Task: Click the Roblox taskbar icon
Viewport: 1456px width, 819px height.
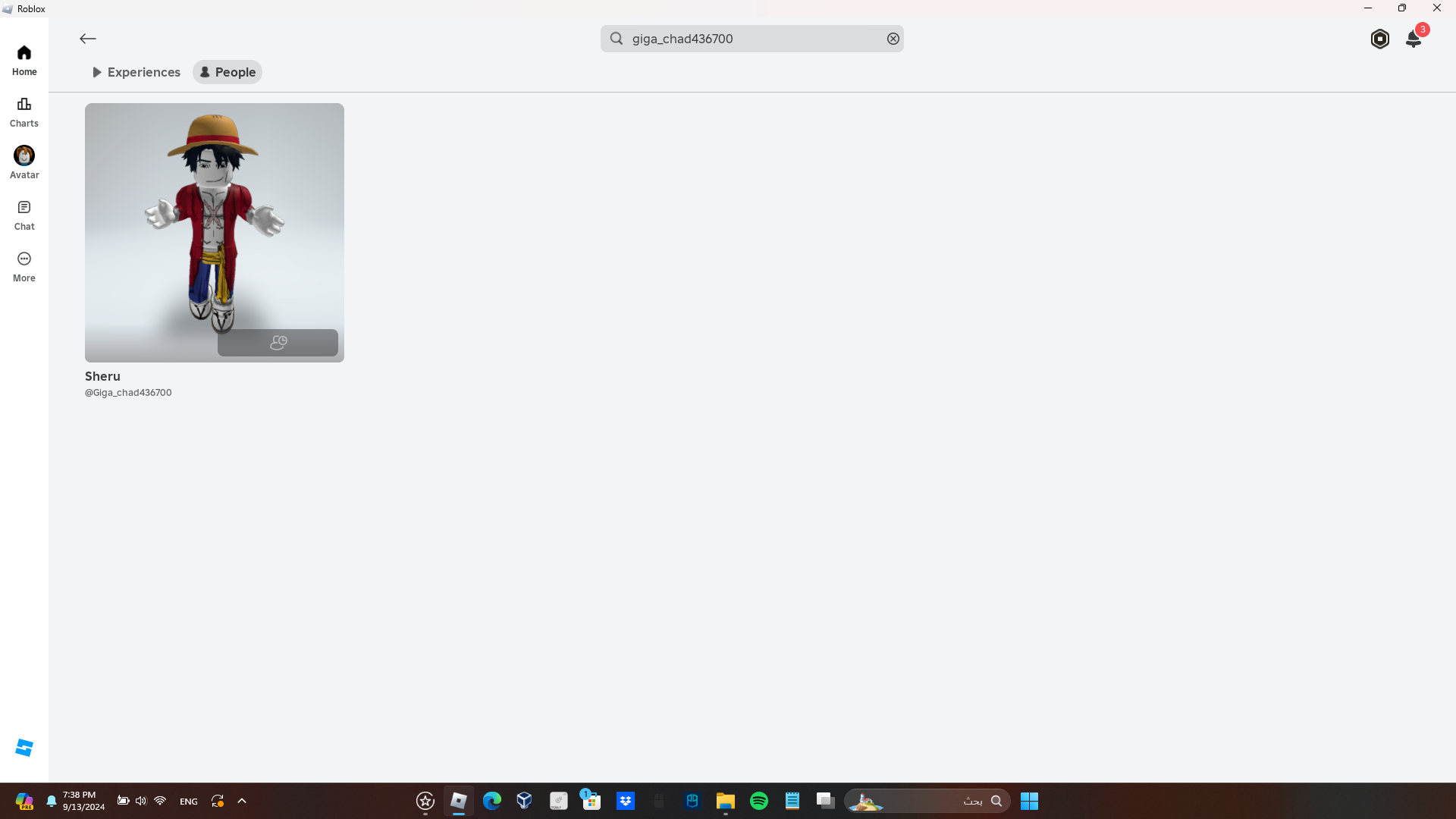Action: point(459,801)
